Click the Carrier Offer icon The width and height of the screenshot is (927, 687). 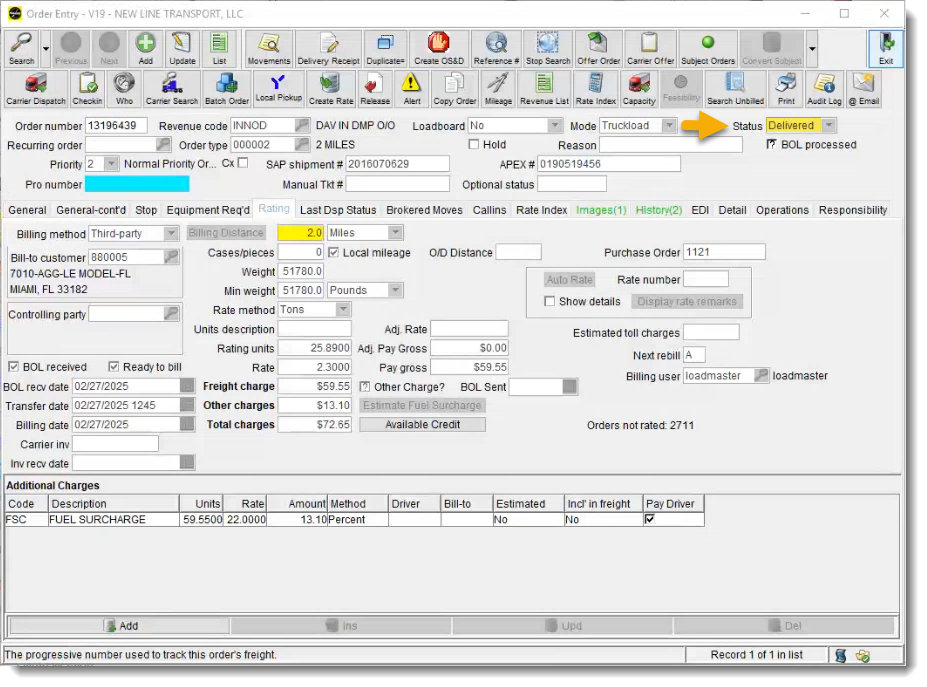tap(650, 48)
